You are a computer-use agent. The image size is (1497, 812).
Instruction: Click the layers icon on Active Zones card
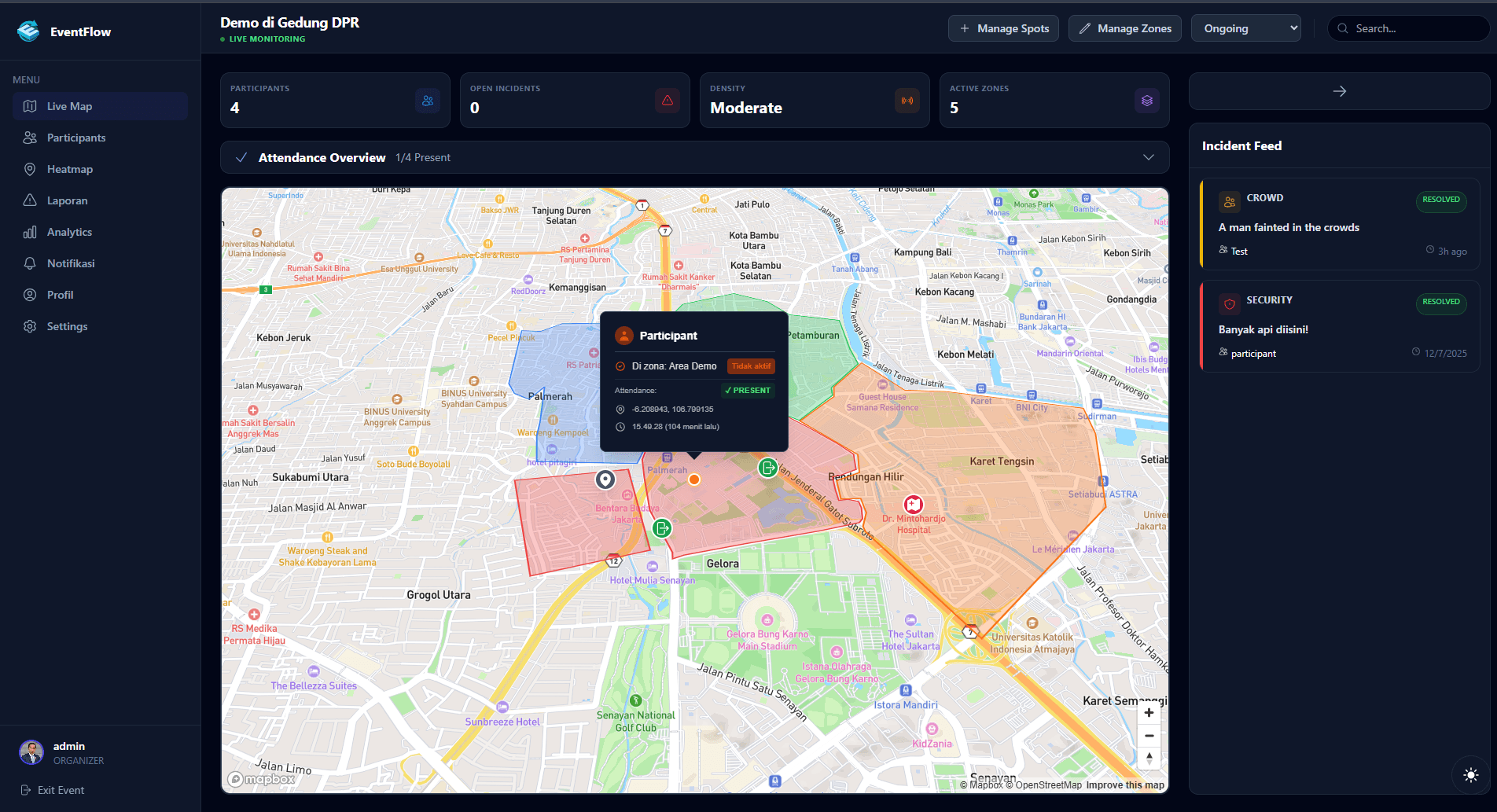[x=1147, y=101]
